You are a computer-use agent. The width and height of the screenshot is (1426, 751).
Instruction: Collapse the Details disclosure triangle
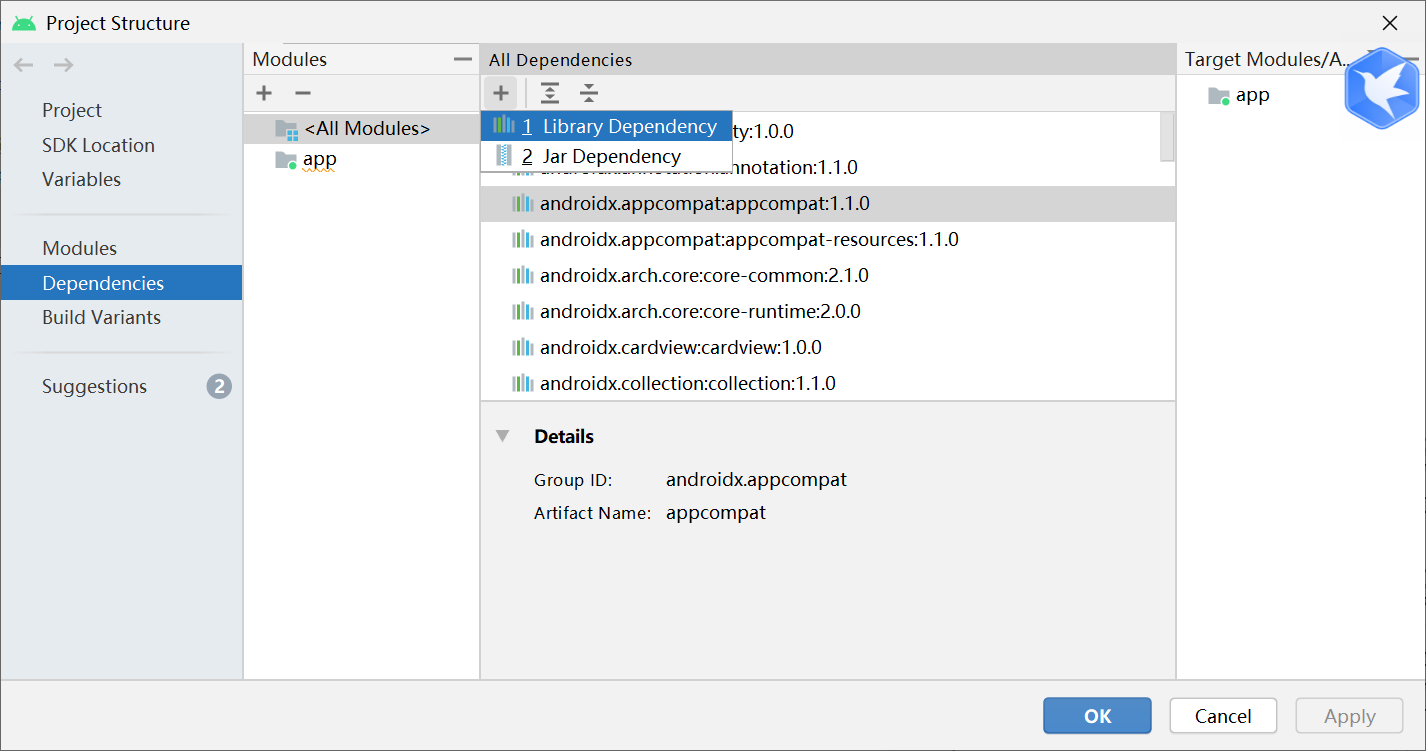point(503,436)
